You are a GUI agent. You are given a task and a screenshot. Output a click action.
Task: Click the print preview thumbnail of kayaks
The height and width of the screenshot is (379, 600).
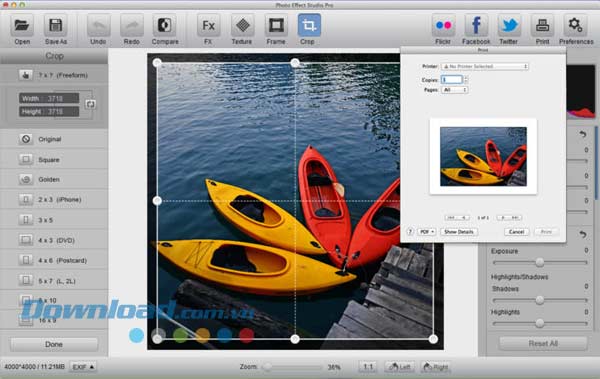click(x=483, y=157)
